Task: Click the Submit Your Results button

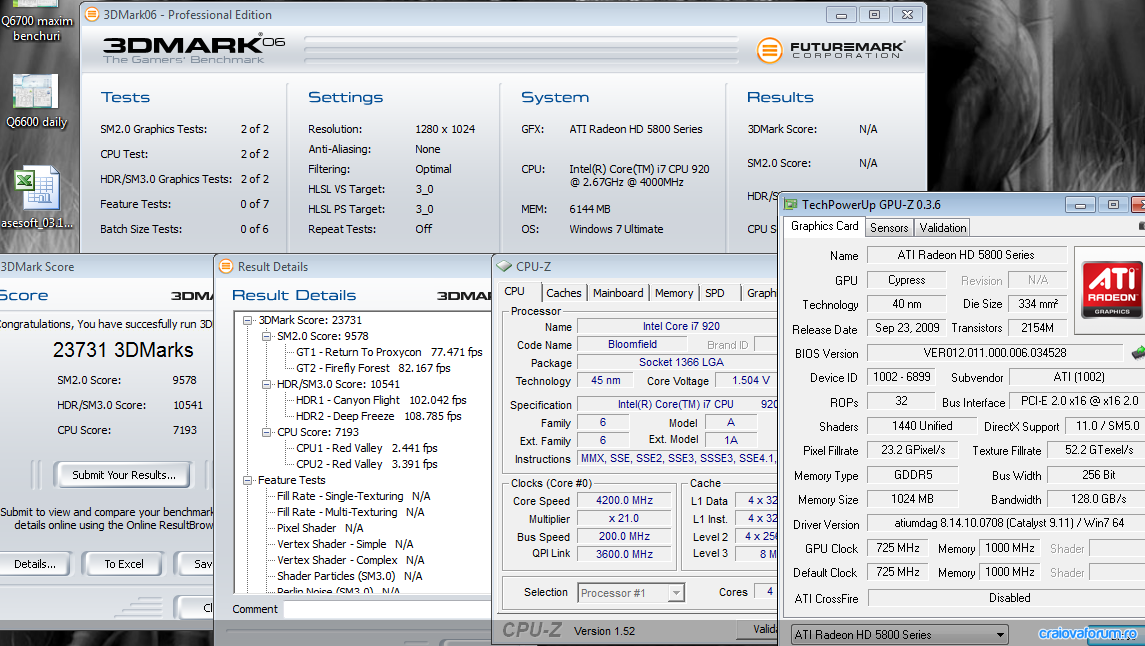Action: coord(123,475)
